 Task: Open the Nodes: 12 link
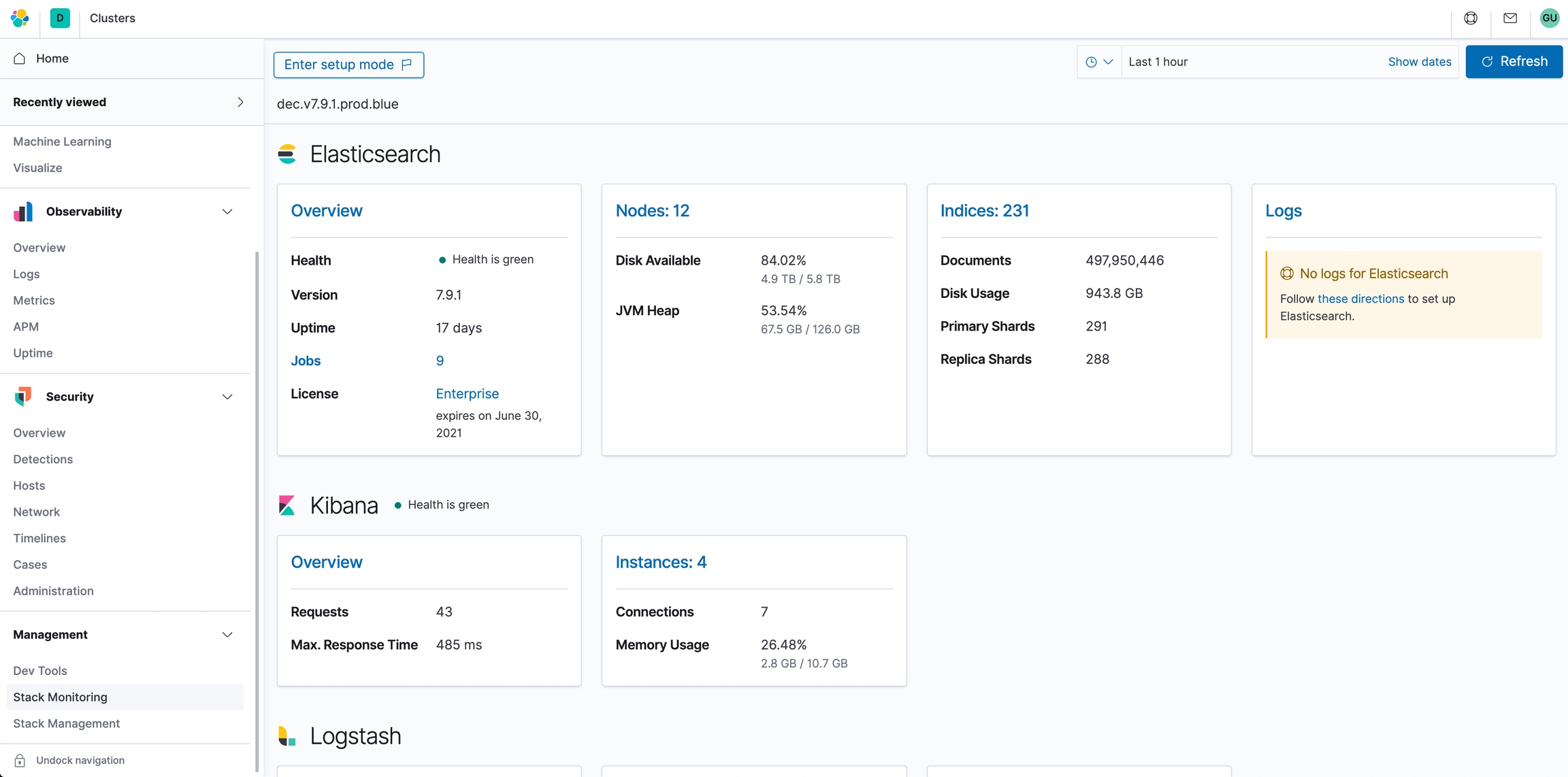pos(652,211)
